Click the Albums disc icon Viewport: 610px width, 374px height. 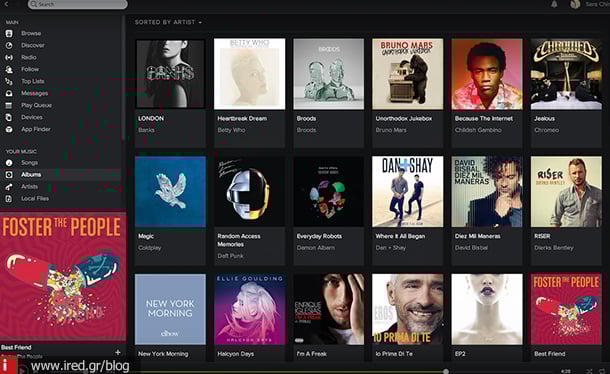[9, 175]
